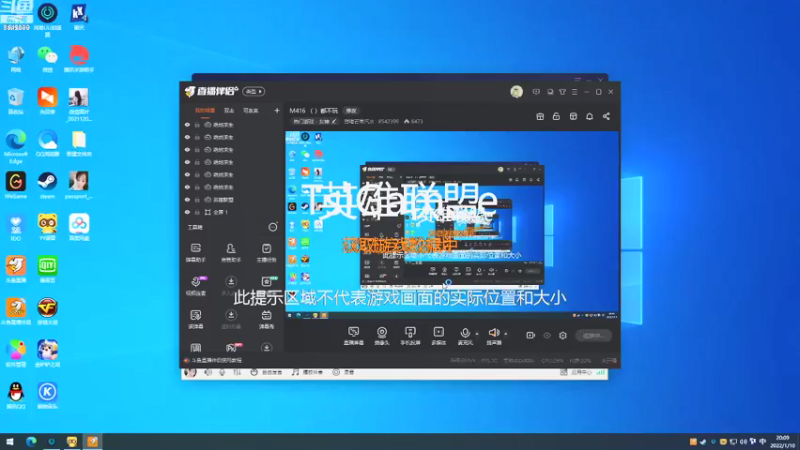Click the mixer sliders icon in the rear window
Image resolution: width=800 pixels, height=450 pixels.
[237, 372]
